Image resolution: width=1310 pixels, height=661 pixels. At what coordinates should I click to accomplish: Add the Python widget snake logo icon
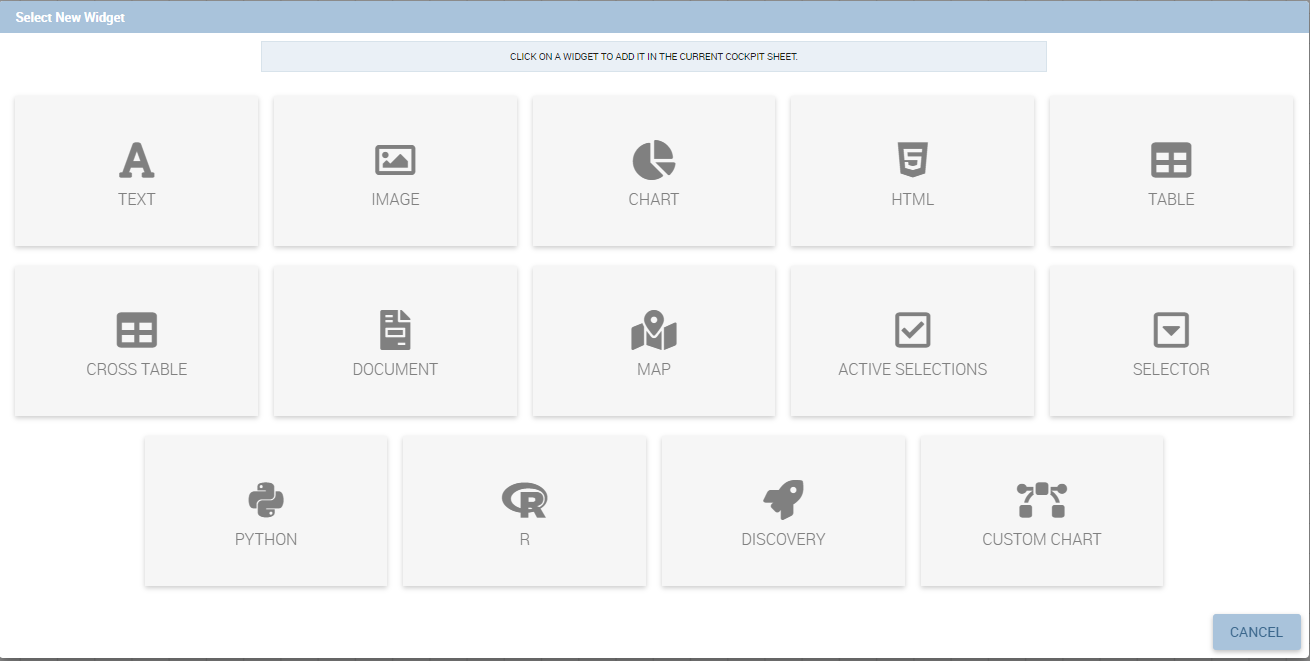coord(266,500)
